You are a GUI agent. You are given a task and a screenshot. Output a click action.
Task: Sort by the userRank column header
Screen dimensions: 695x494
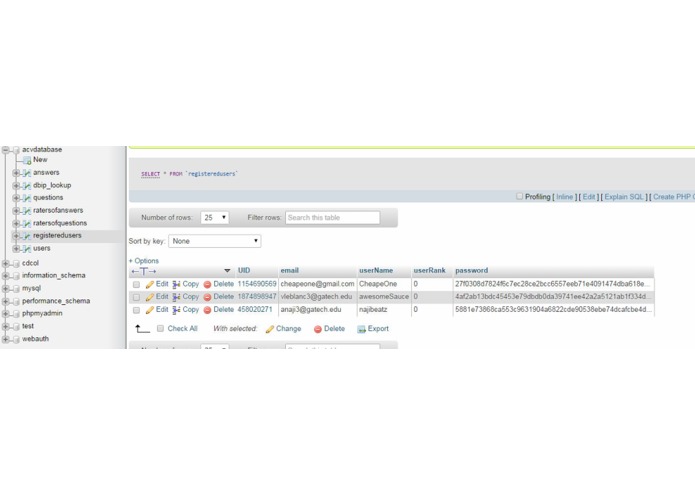[429, 271]
